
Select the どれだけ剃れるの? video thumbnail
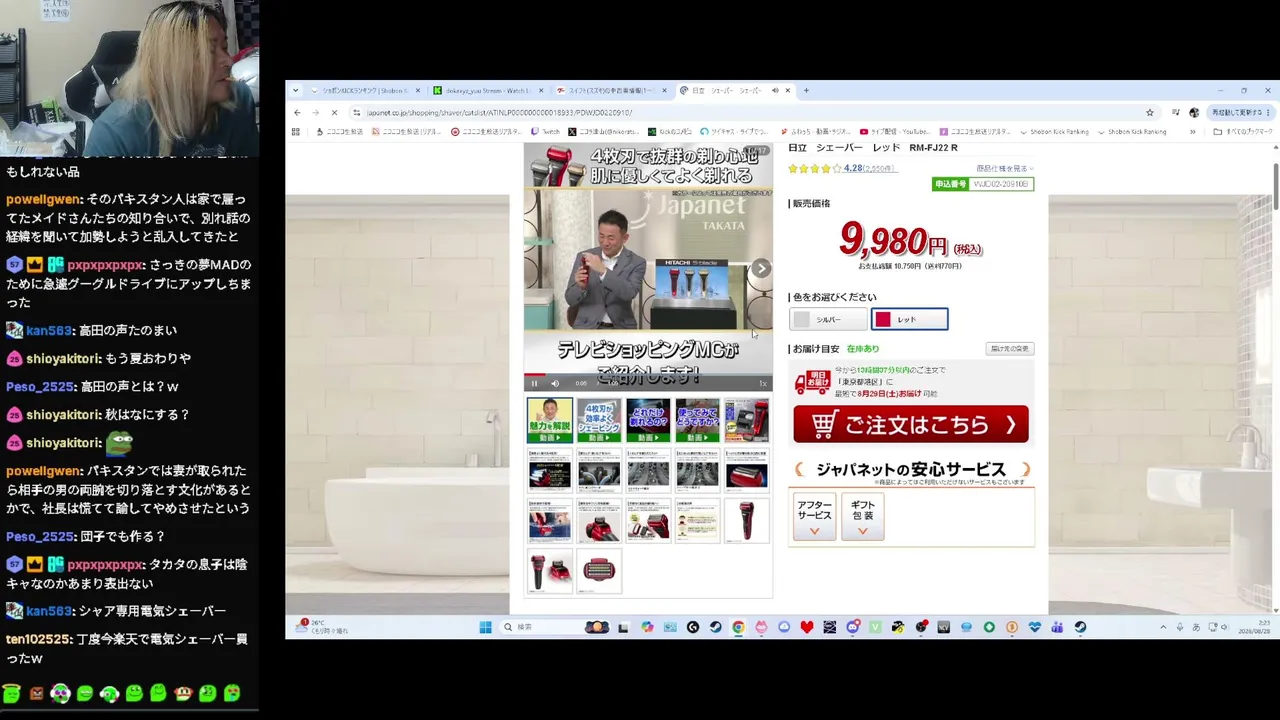click(x=648, y=420)
